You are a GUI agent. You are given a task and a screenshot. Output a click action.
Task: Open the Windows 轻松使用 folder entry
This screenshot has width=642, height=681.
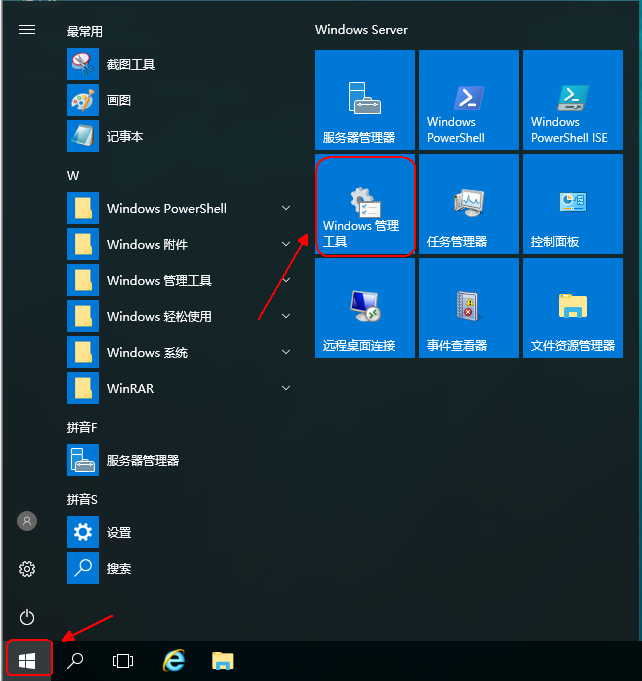point(178,316)
